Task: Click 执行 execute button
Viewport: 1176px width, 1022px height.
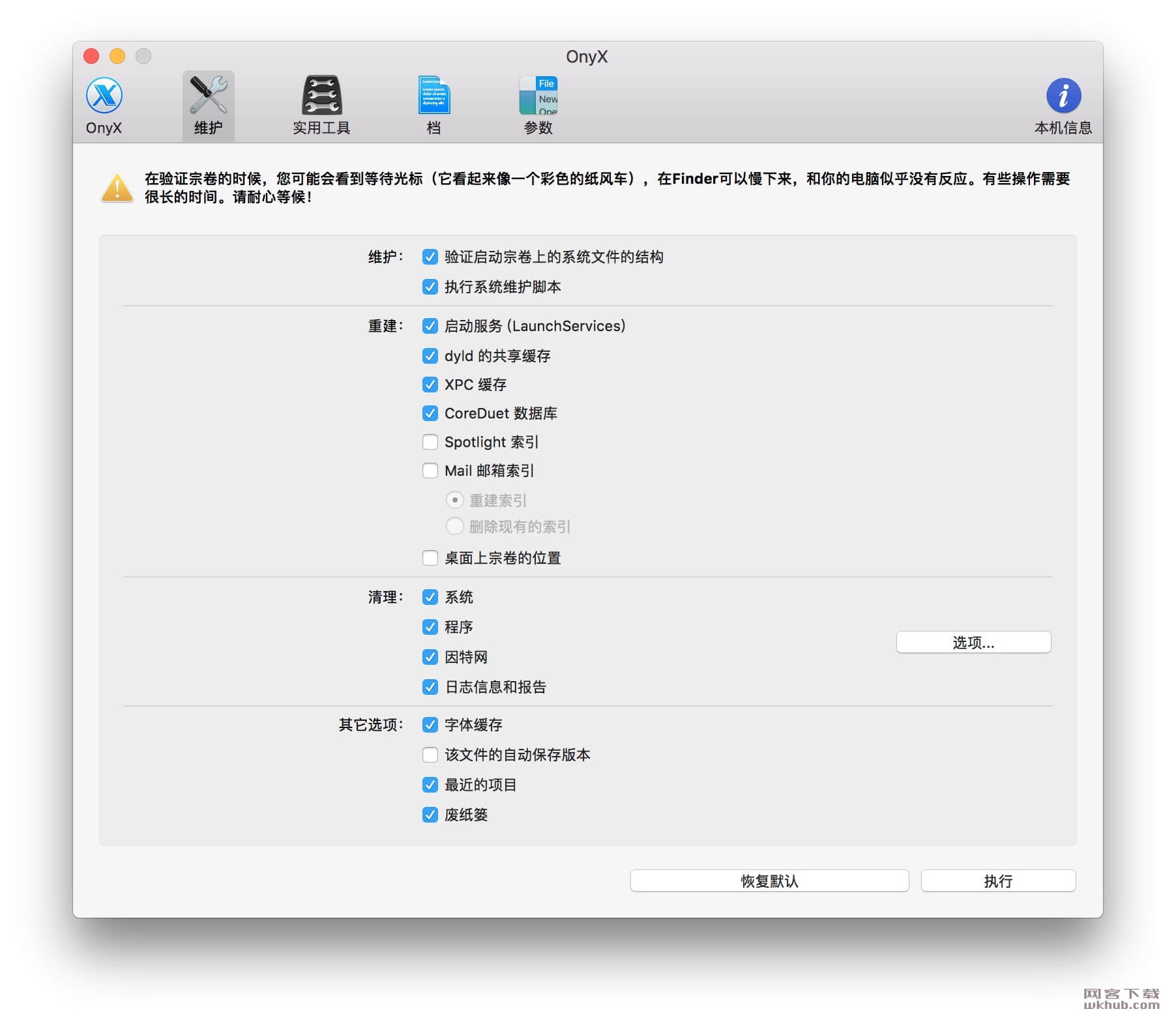Action: click(998, 881)
